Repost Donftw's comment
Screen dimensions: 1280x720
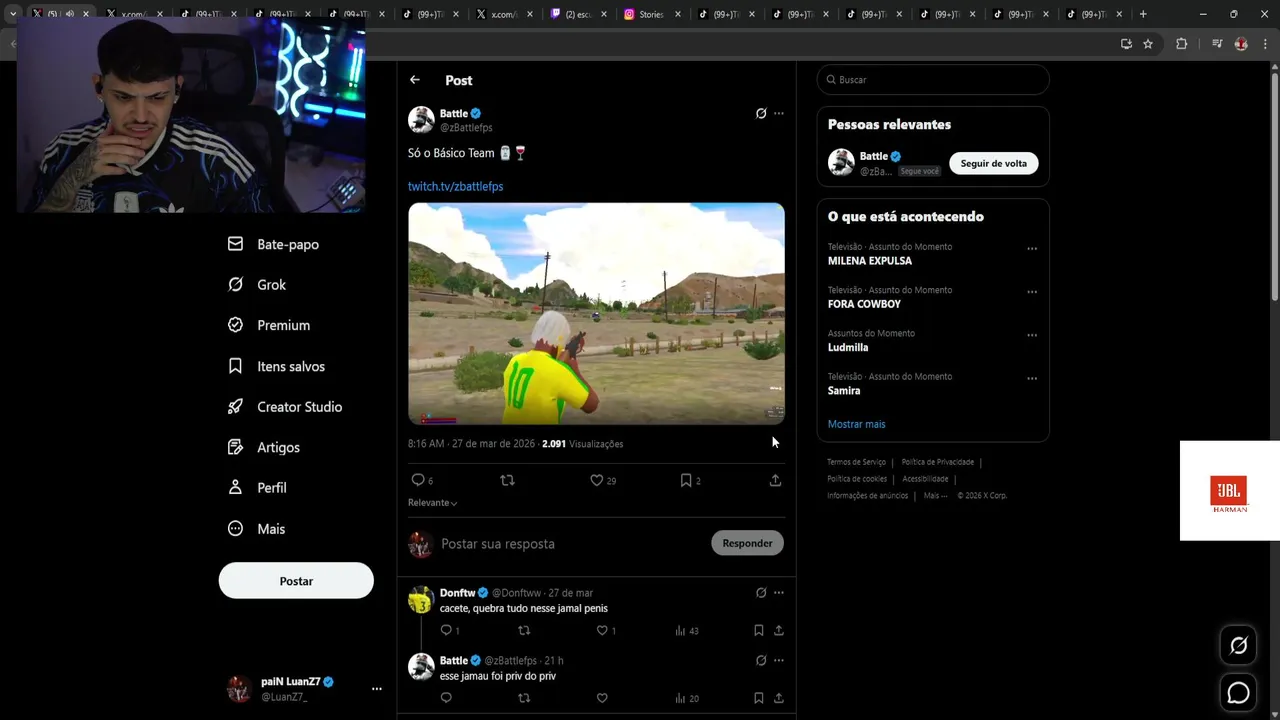tap(524, 630)
